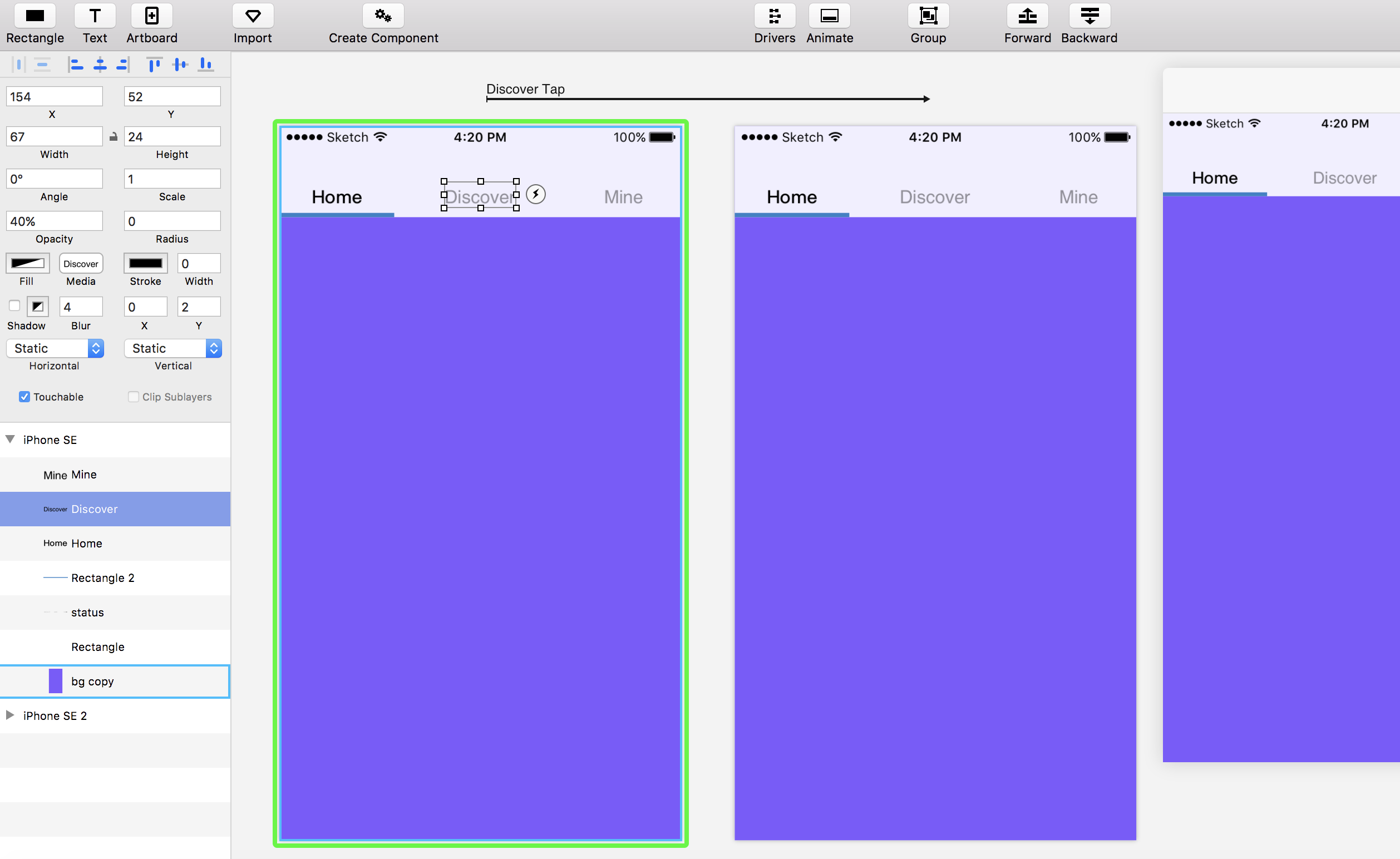The image size is (1400, 859).
Task: Click Home tab in first artboard
Action: point(337,197)
